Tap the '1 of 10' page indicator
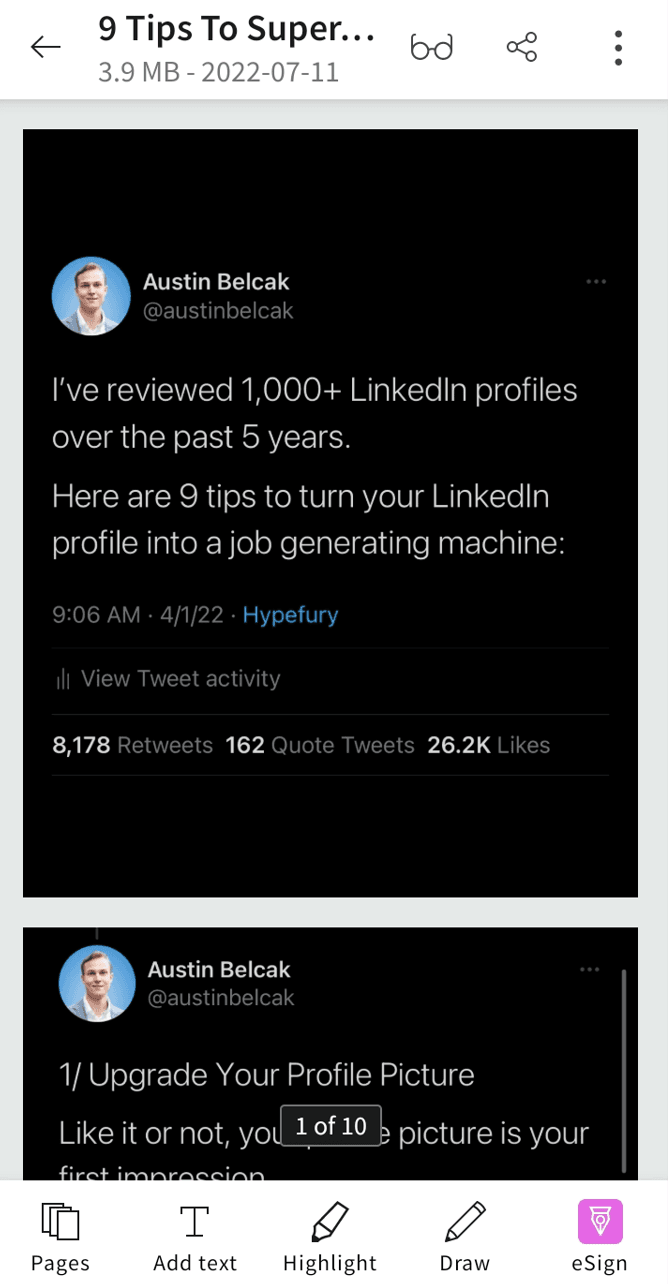Viewport: 668px width, 1284px height. (x=331, y=1126)
